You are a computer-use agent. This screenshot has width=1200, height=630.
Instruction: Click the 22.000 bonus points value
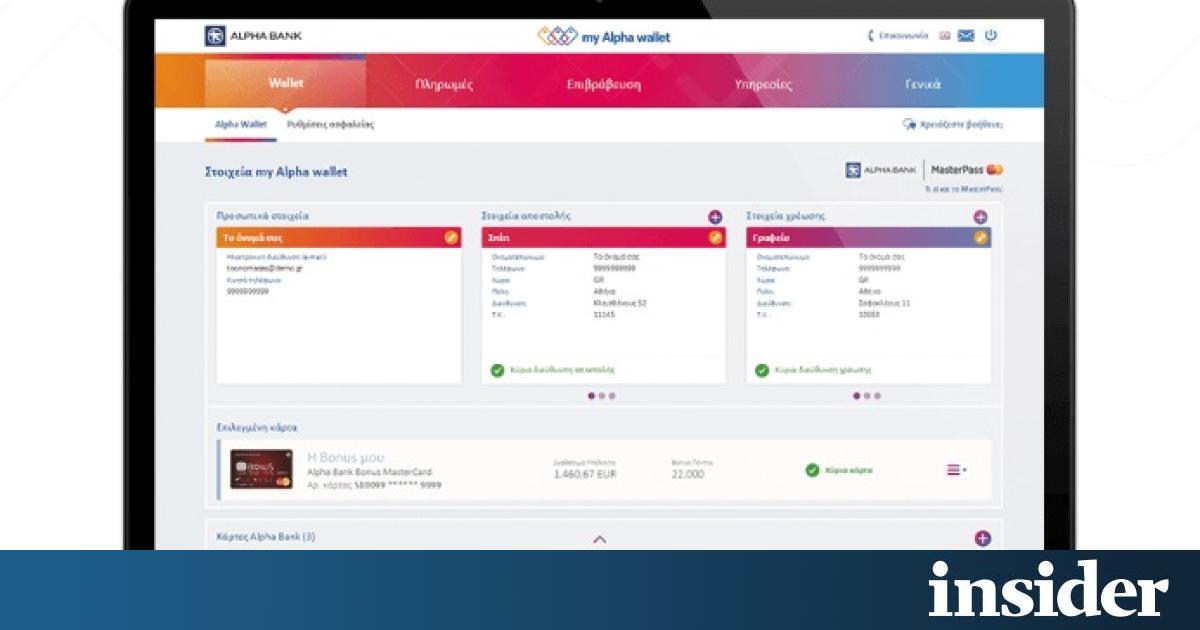tap(688, 474)
